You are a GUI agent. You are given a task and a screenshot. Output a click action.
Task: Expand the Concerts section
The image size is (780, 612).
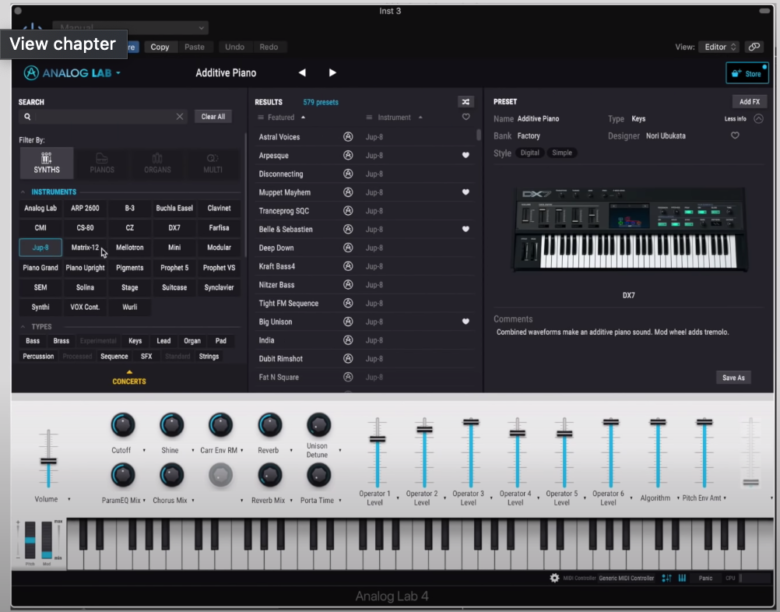(x=129, y=378)
